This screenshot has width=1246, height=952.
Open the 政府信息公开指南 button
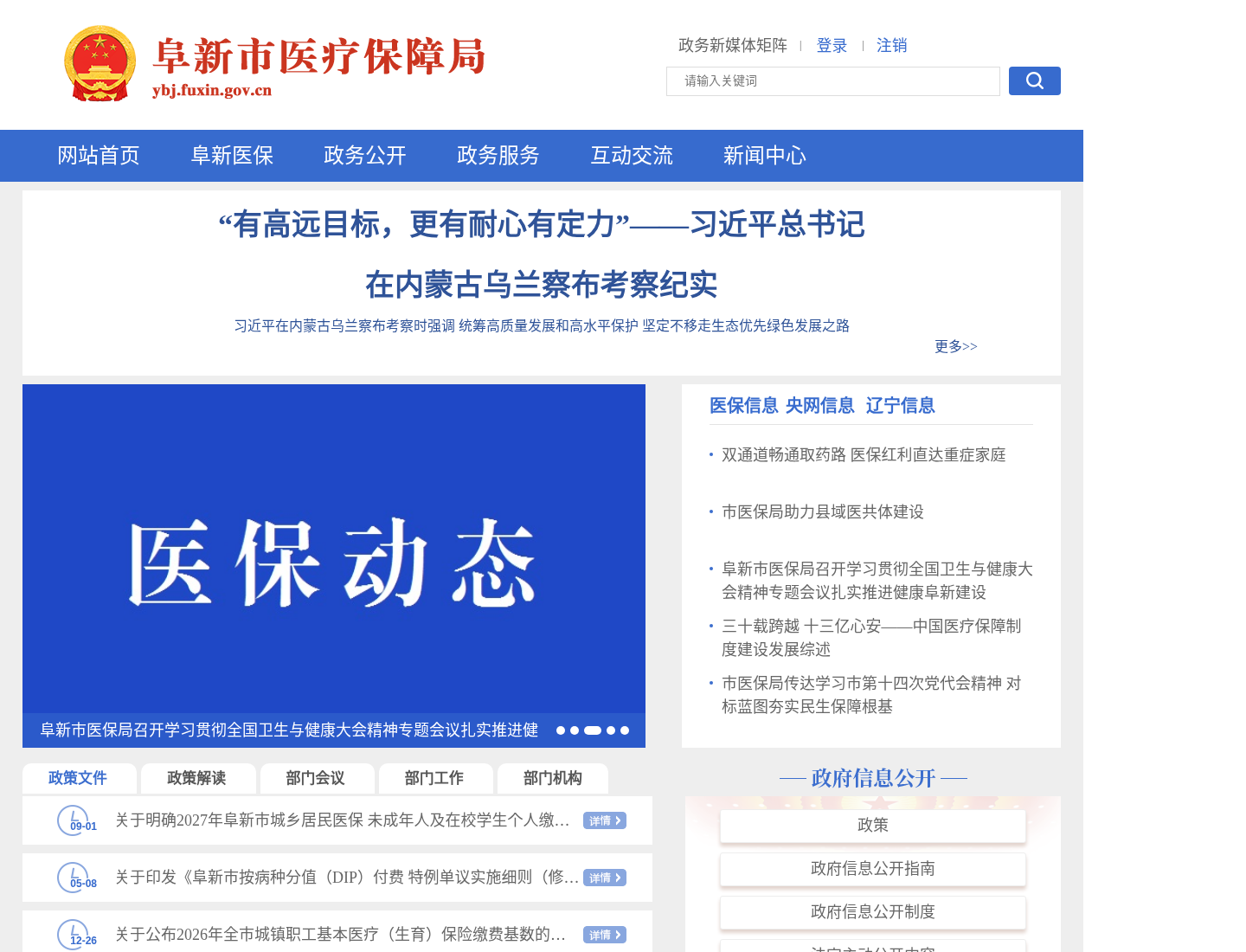point(873,869)
